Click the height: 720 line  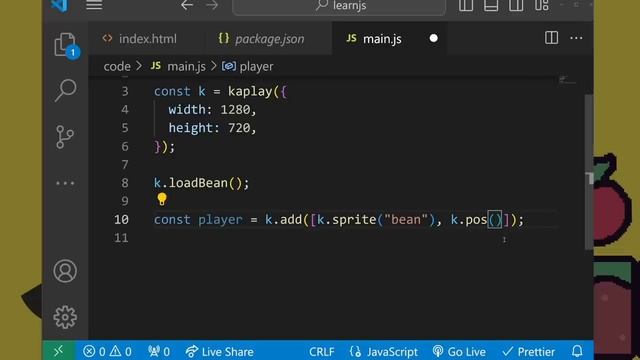(212, 128)
